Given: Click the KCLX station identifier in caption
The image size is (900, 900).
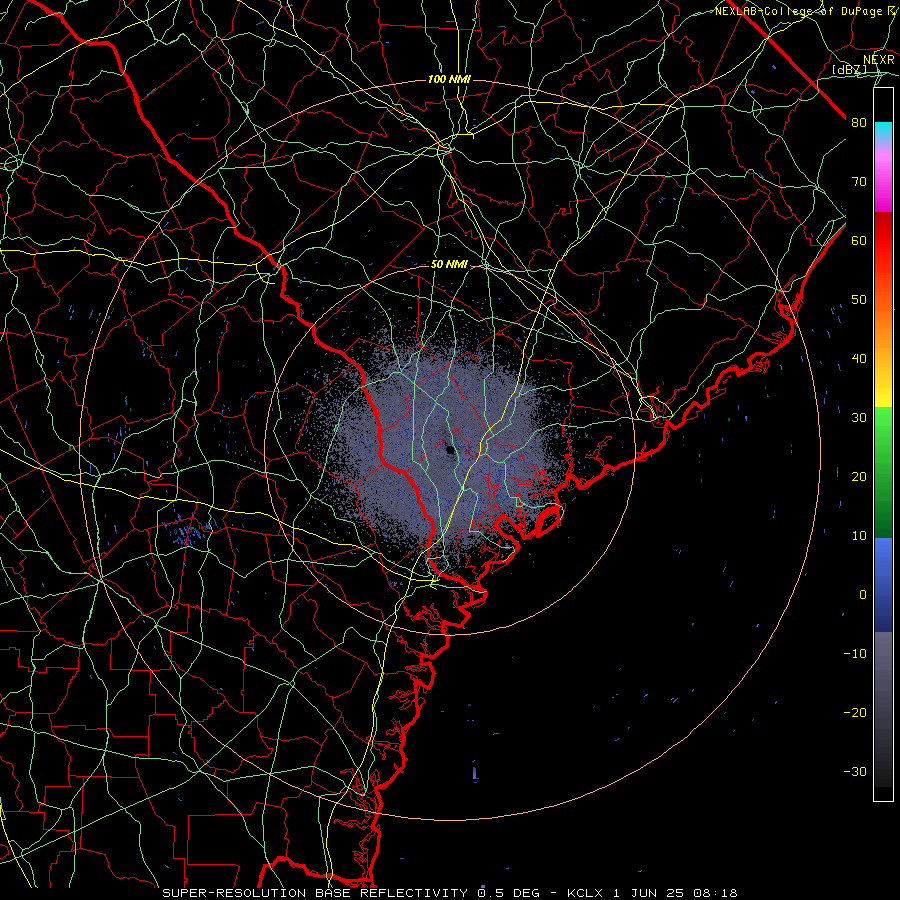Looking at the screenshot, I should pos(585,893).
